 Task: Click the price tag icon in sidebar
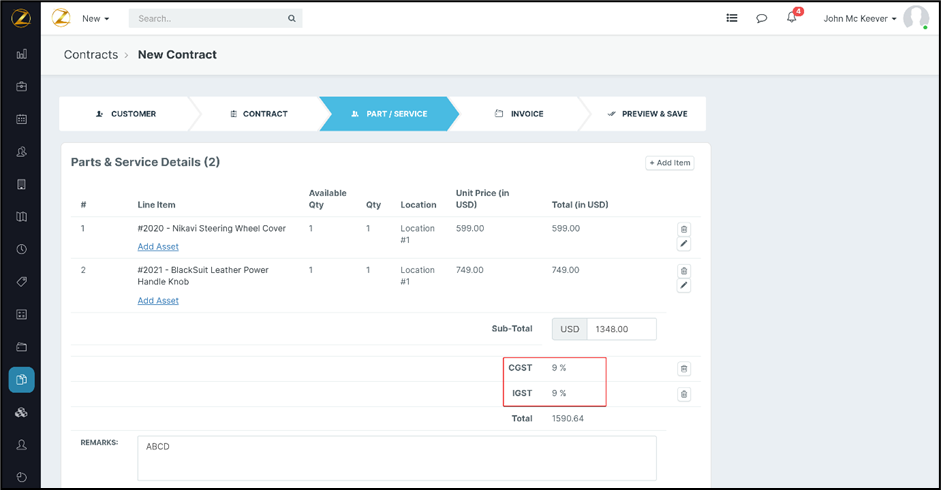pos(22,282)
